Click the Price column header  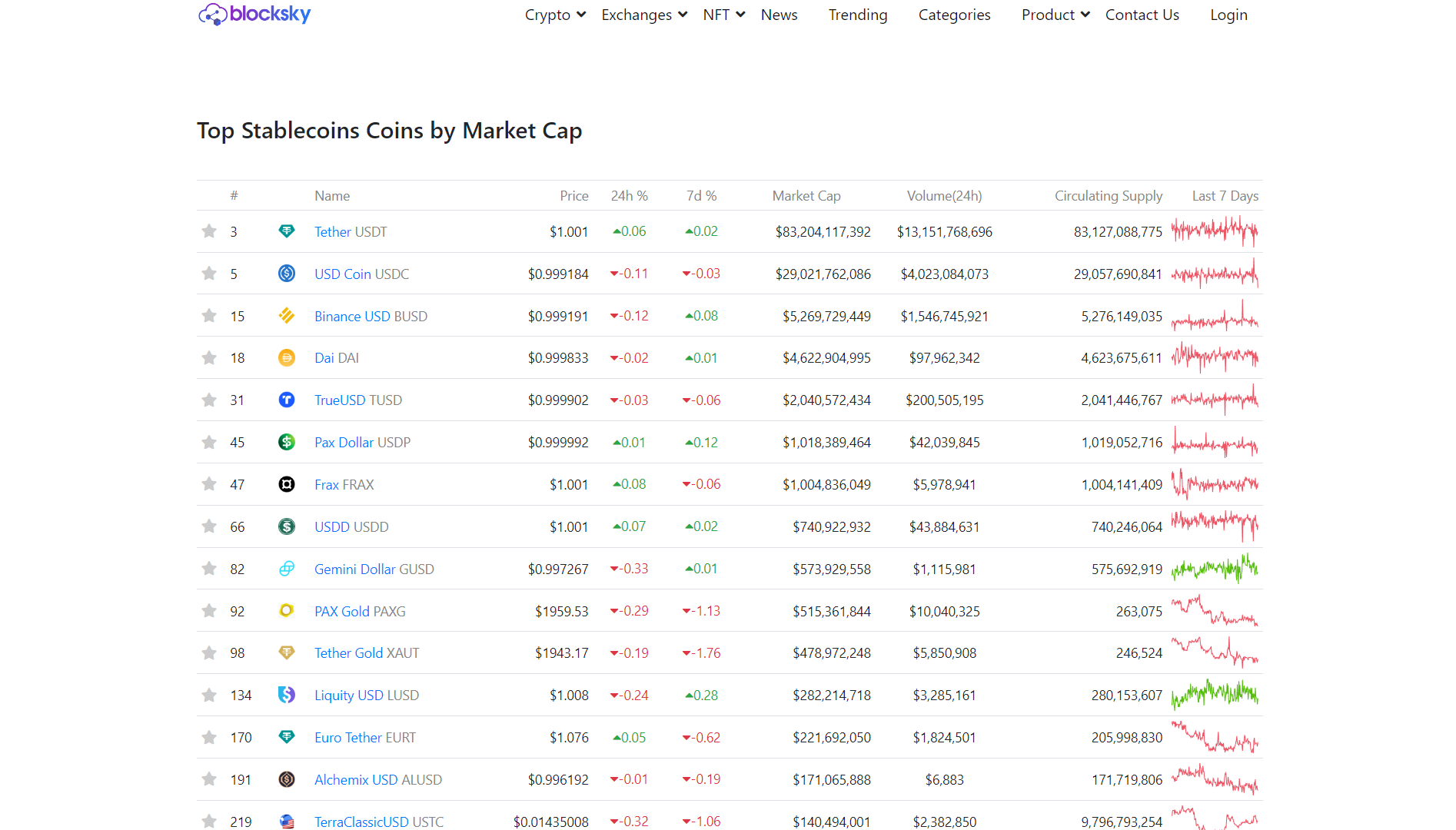point(574,196)
